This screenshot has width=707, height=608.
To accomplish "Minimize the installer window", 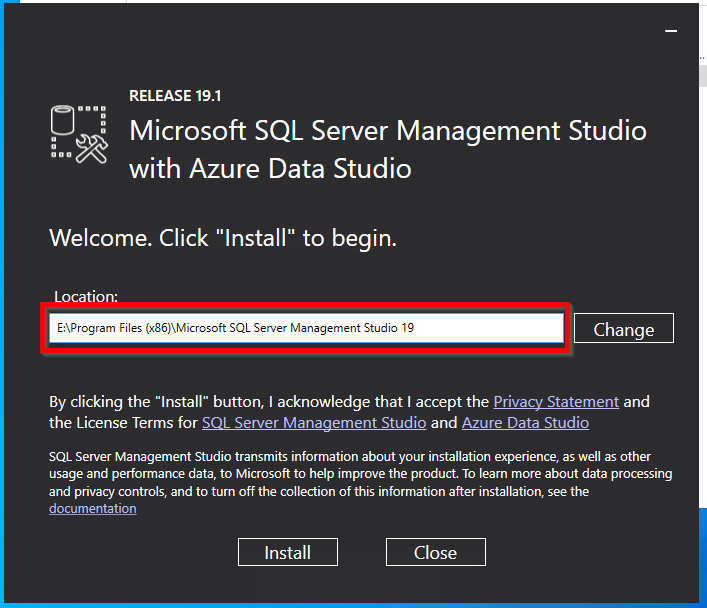I will click(671, 31).
